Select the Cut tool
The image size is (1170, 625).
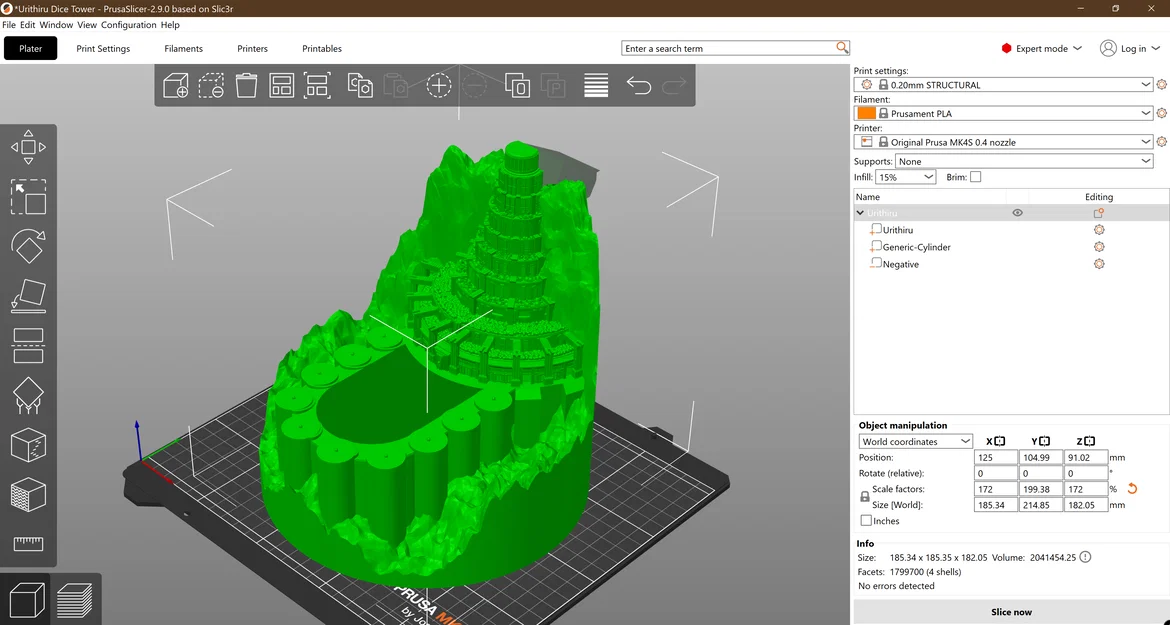pyautogui.click(x=28, y=346)
